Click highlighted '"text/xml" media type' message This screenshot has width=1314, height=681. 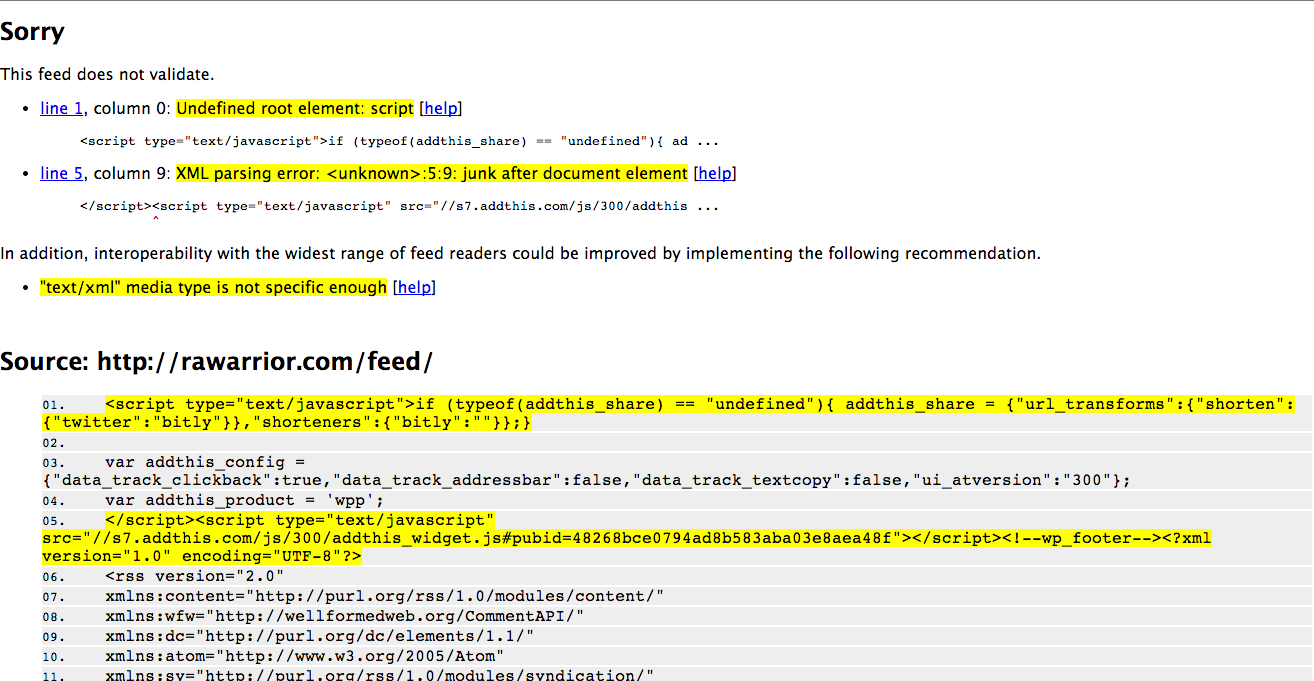point(213,287)
